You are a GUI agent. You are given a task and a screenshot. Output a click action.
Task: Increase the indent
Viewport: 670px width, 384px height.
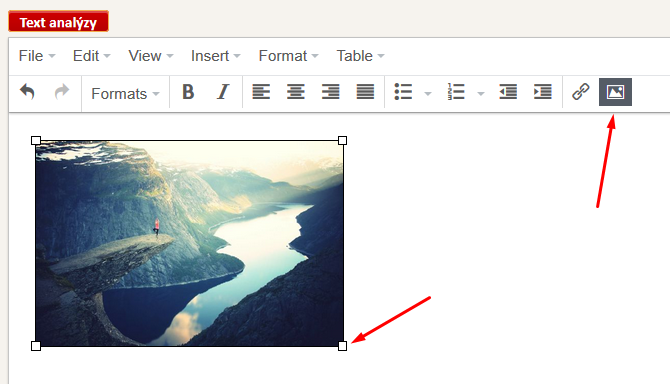(x=543, y=92)
